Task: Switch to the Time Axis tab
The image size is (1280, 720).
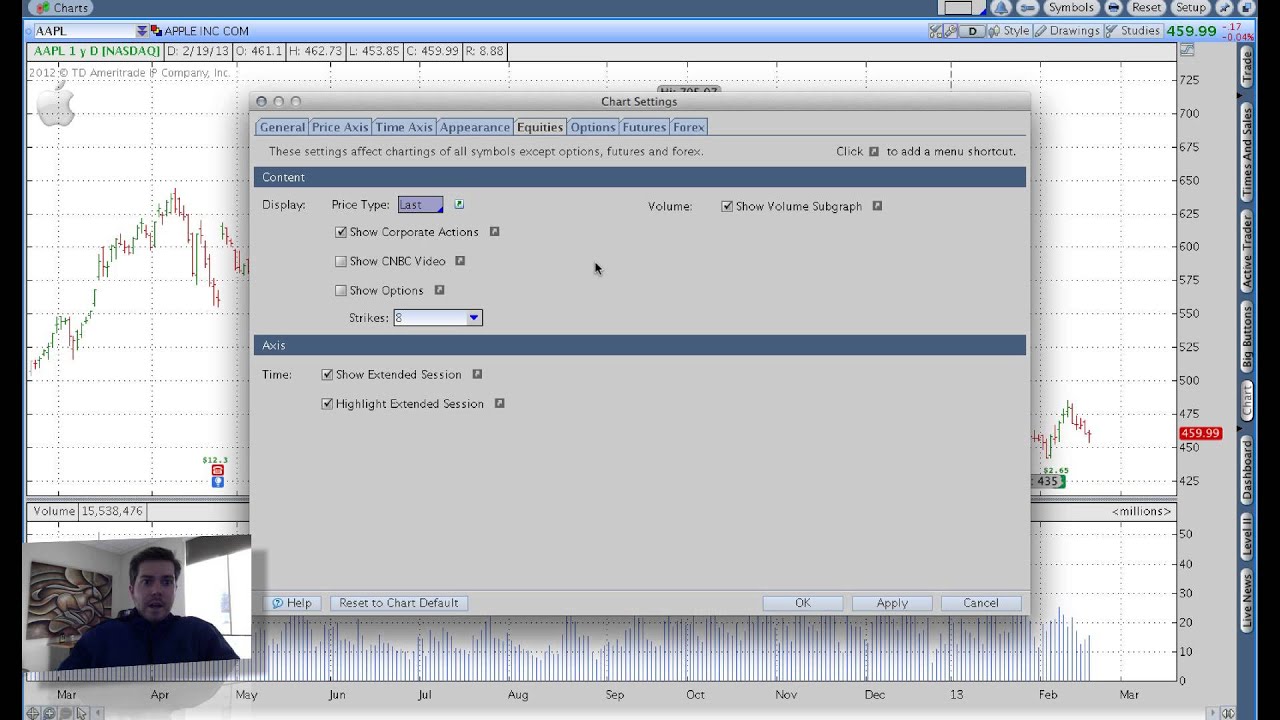Action: [x=404, y=127]
